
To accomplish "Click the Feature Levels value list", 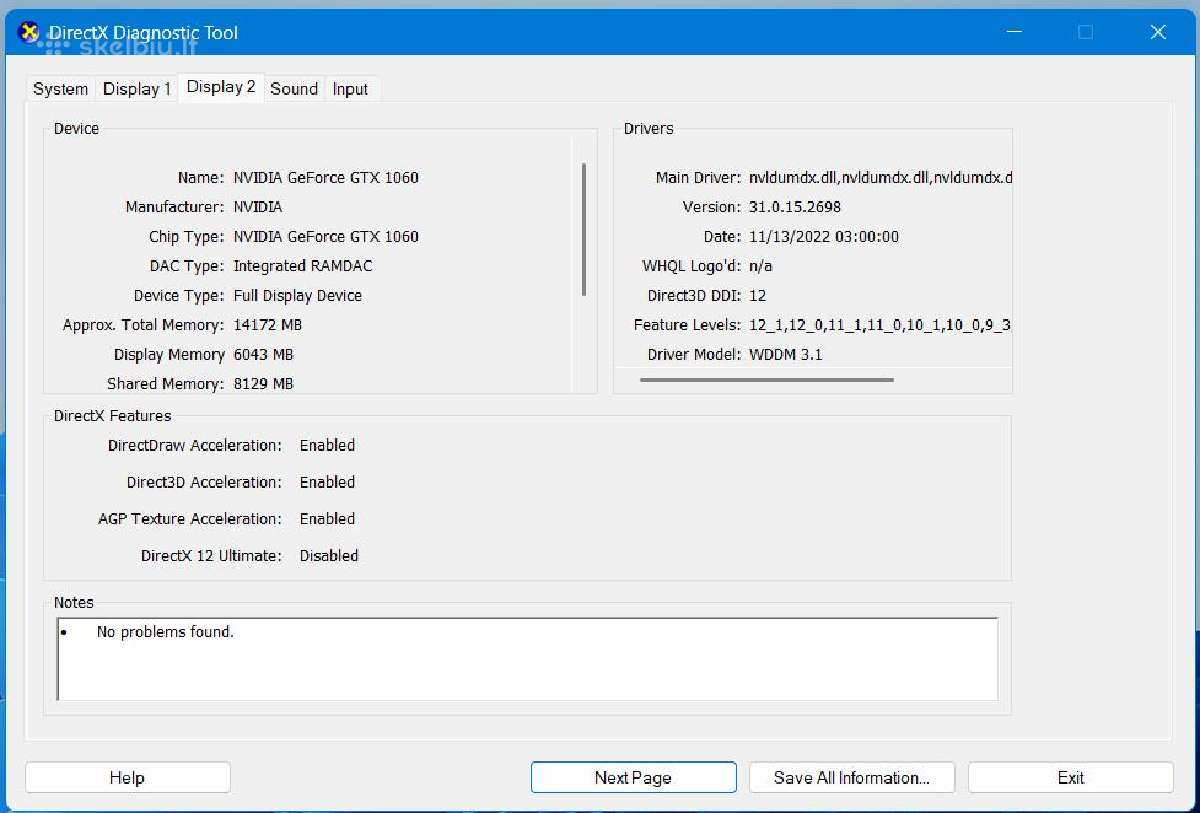I will coord(880,325).
